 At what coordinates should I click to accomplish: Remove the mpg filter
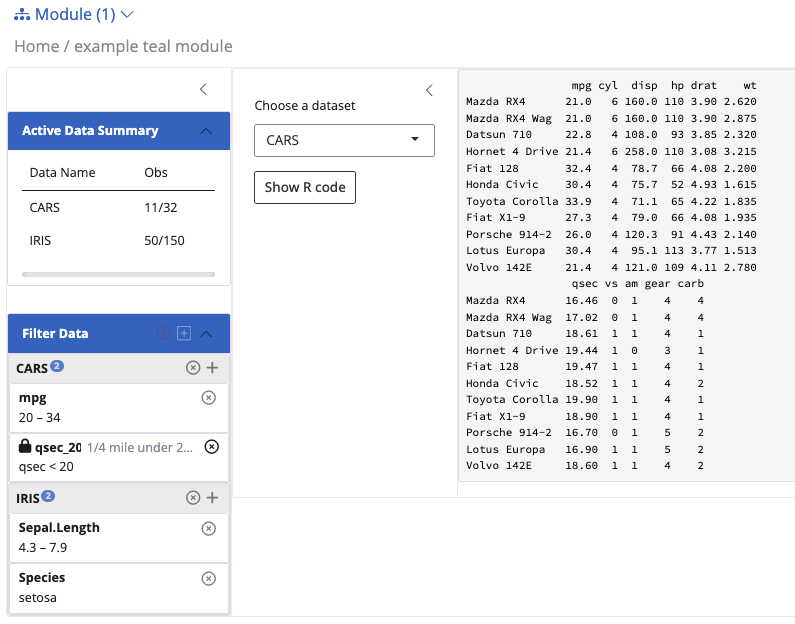coord(208,398)
